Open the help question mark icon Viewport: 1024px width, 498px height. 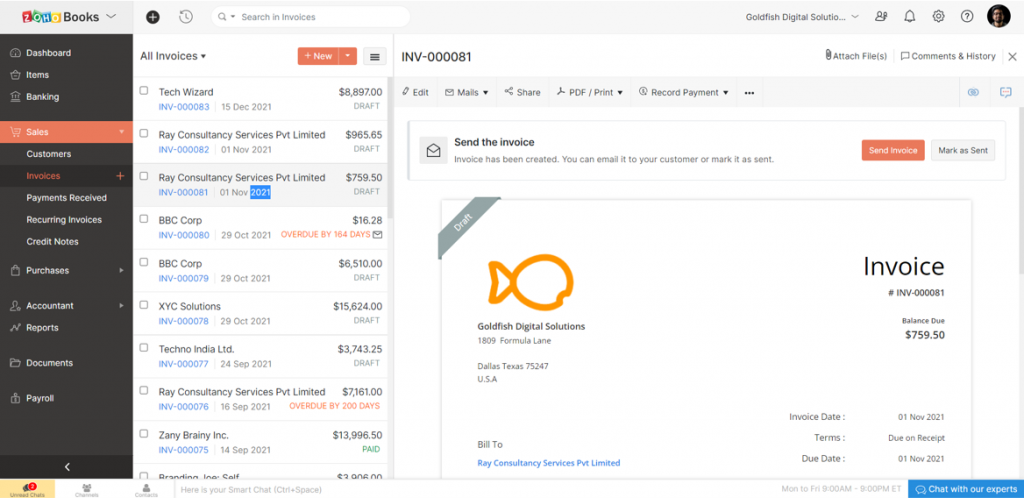[967, 17]
